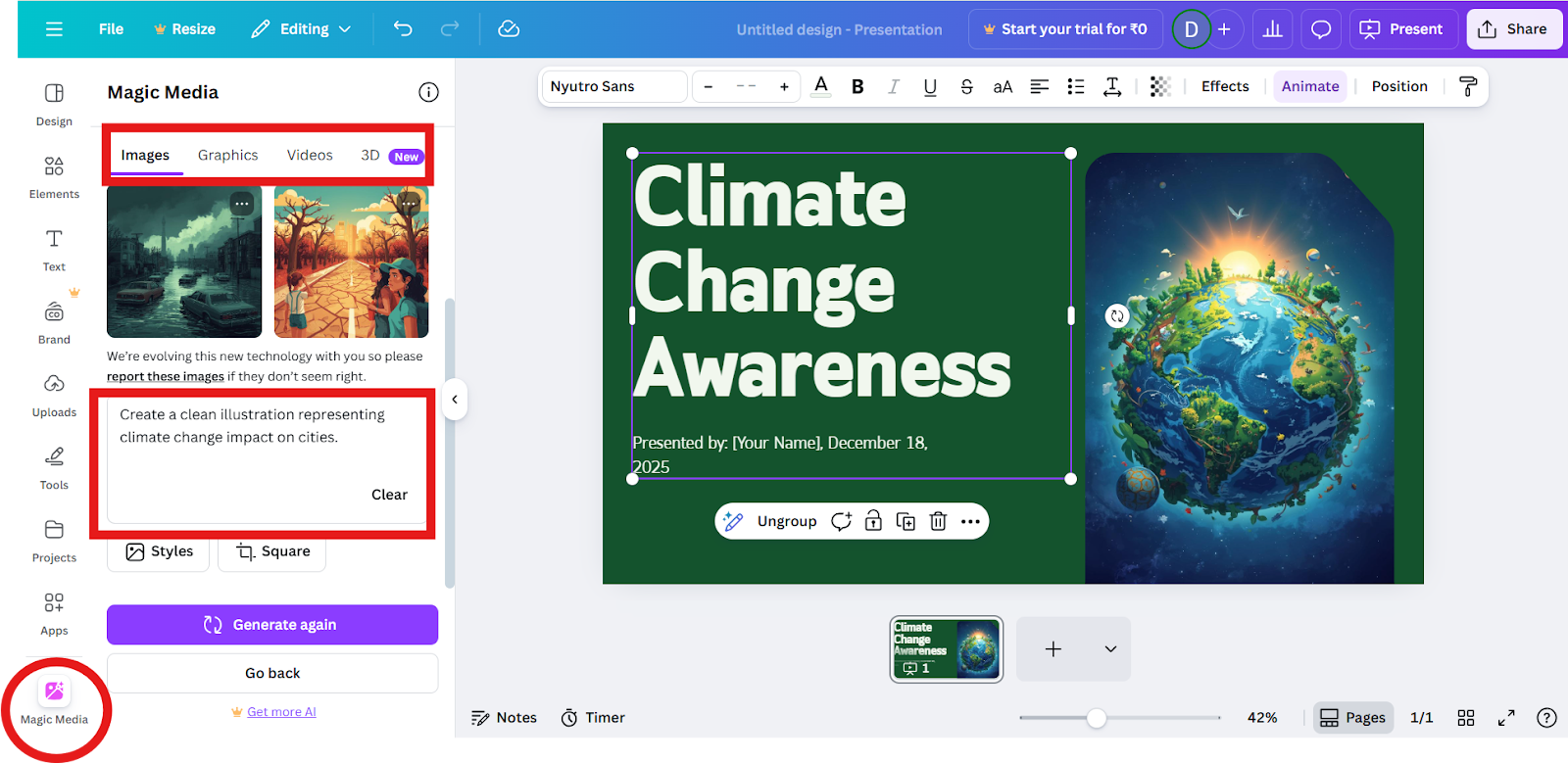This screenshot has width=1568, height=763.
Task: Lock the selected group
Action: point(873,521)
